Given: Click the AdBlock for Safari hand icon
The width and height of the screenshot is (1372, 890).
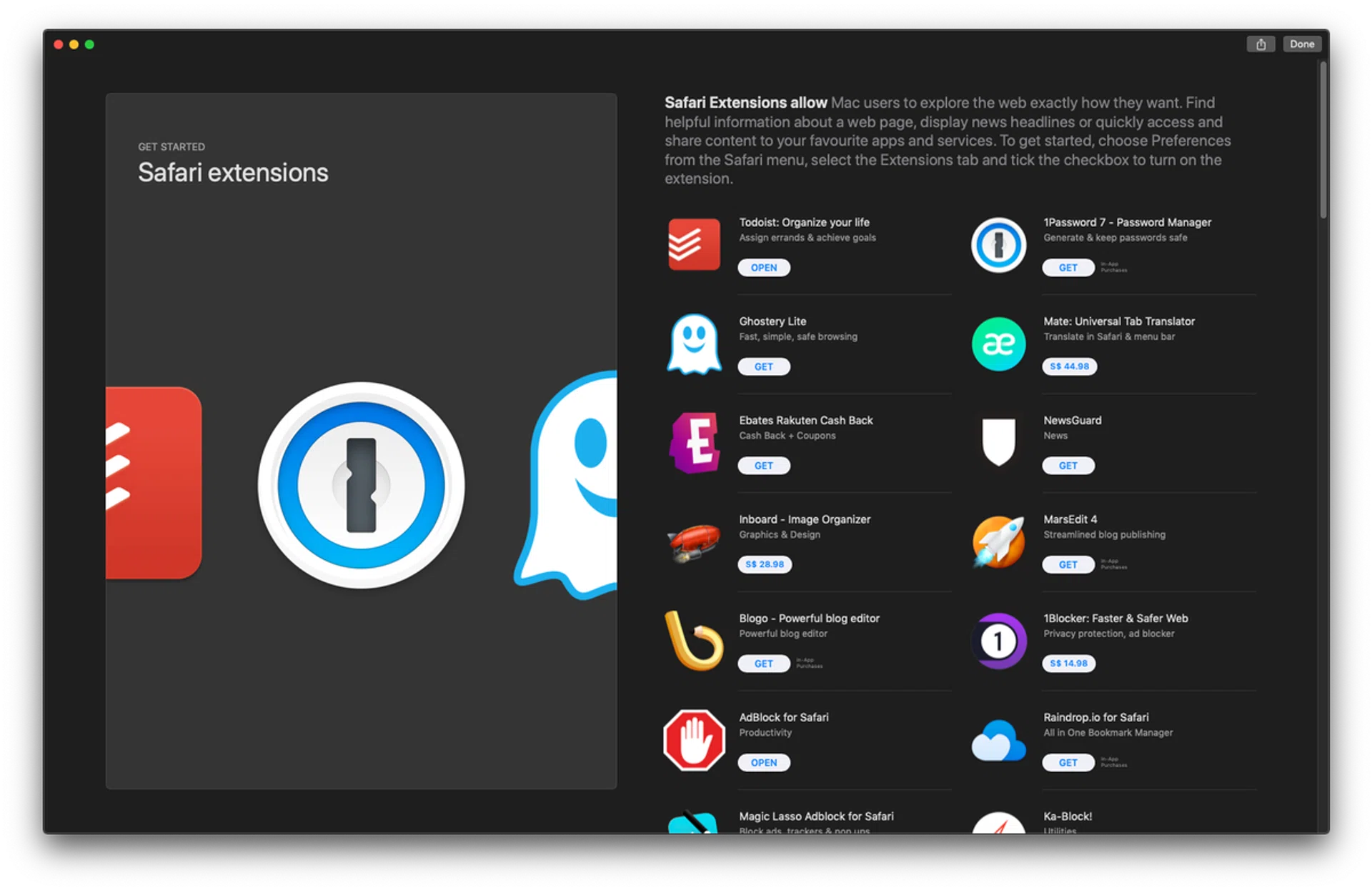Looking at the screenshot, I should tap(693, 740).
